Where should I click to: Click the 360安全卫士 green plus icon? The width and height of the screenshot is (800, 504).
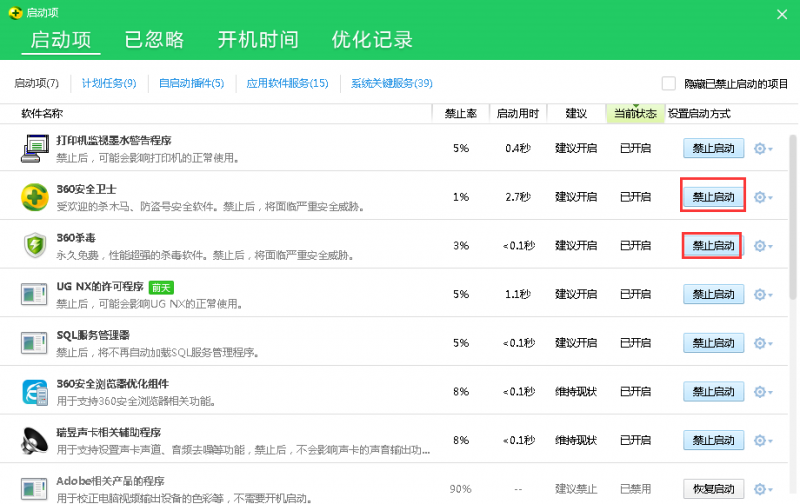pyautogui.click(x=35, y=197)
